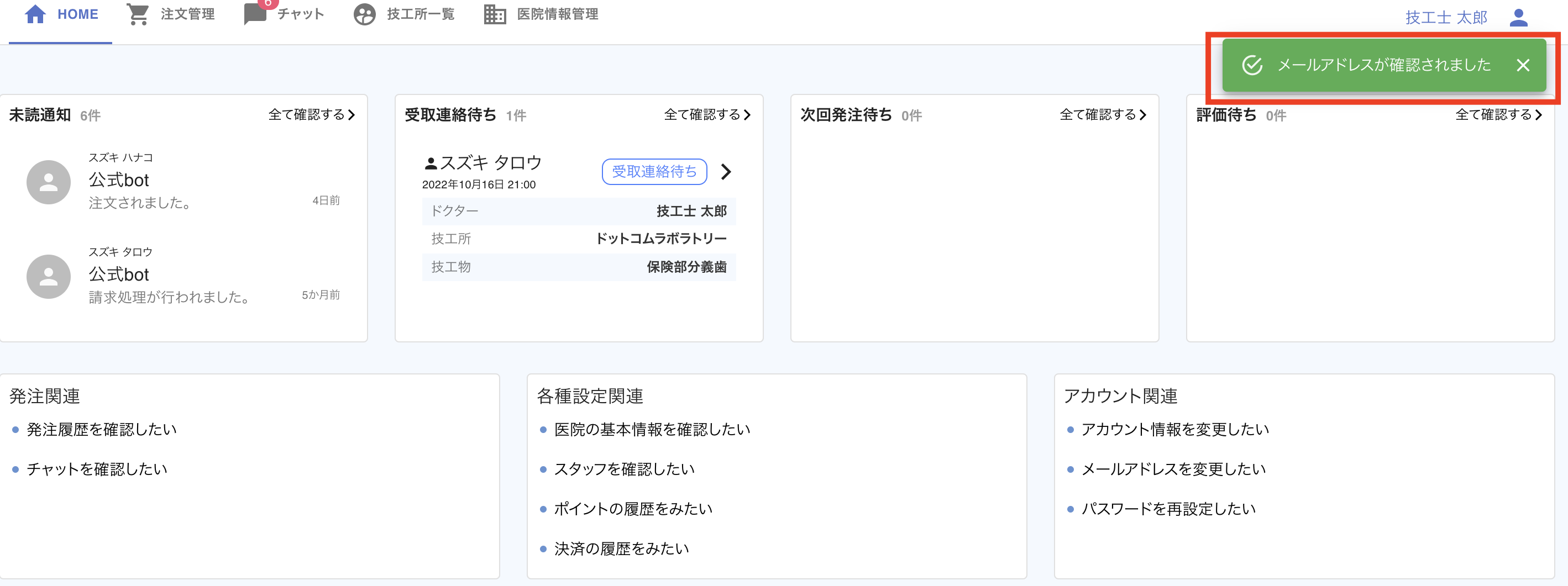Click the スズキ ハナコ notification avatar

tap(49, 182)
